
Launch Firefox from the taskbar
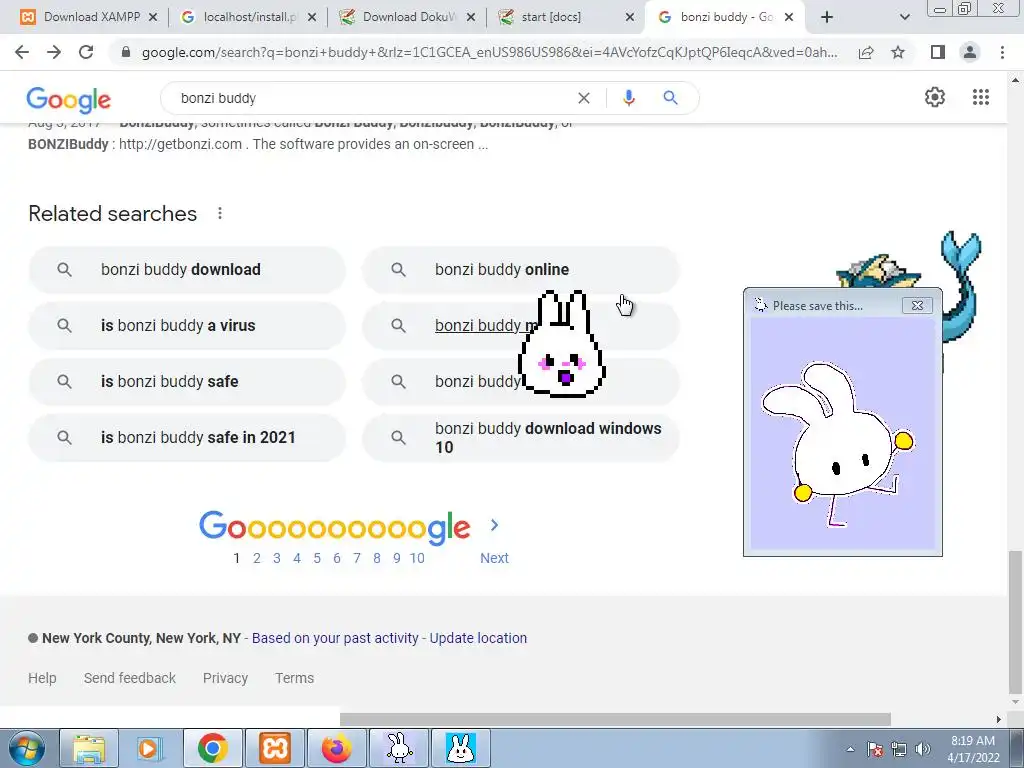pos(337,748)
